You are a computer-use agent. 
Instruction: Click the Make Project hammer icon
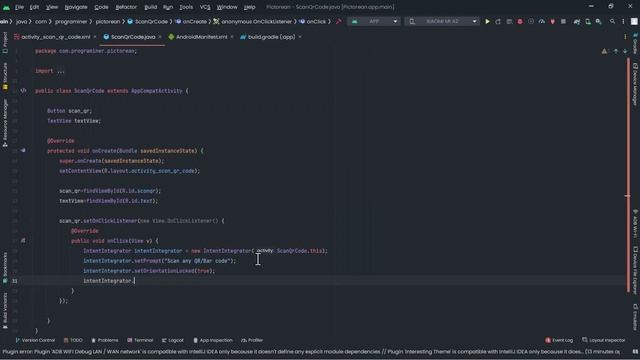click(x=339, y=21)
